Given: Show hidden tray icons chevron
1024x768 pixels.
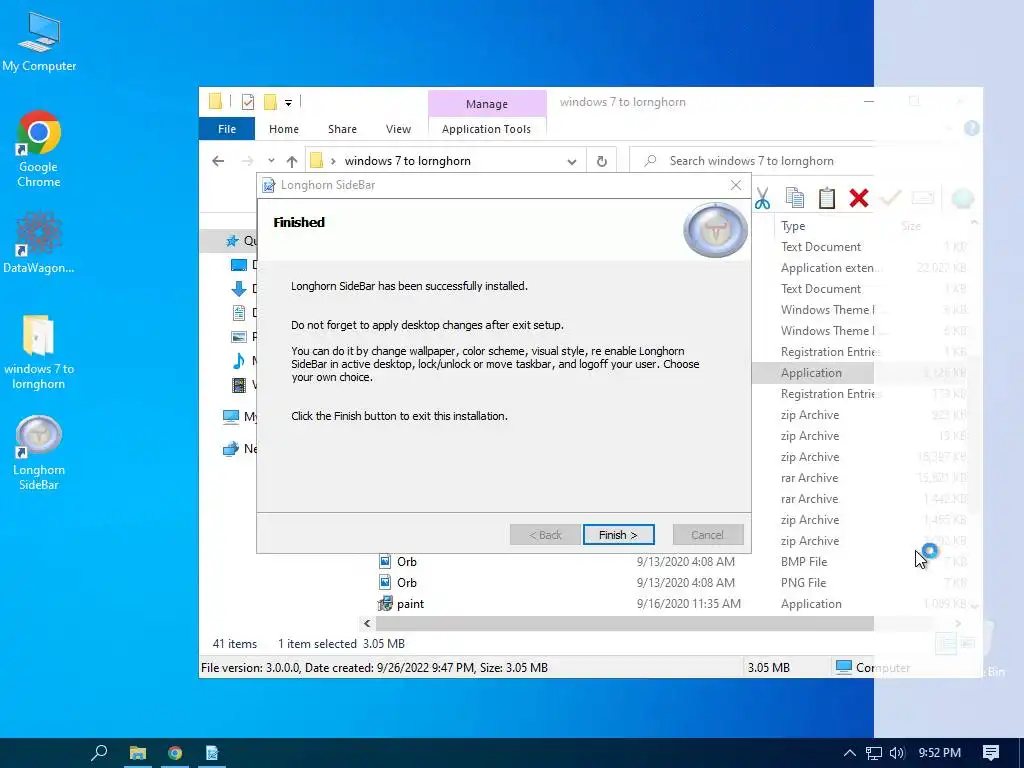Looking at the screenshot, I should (x=849, y=753).
